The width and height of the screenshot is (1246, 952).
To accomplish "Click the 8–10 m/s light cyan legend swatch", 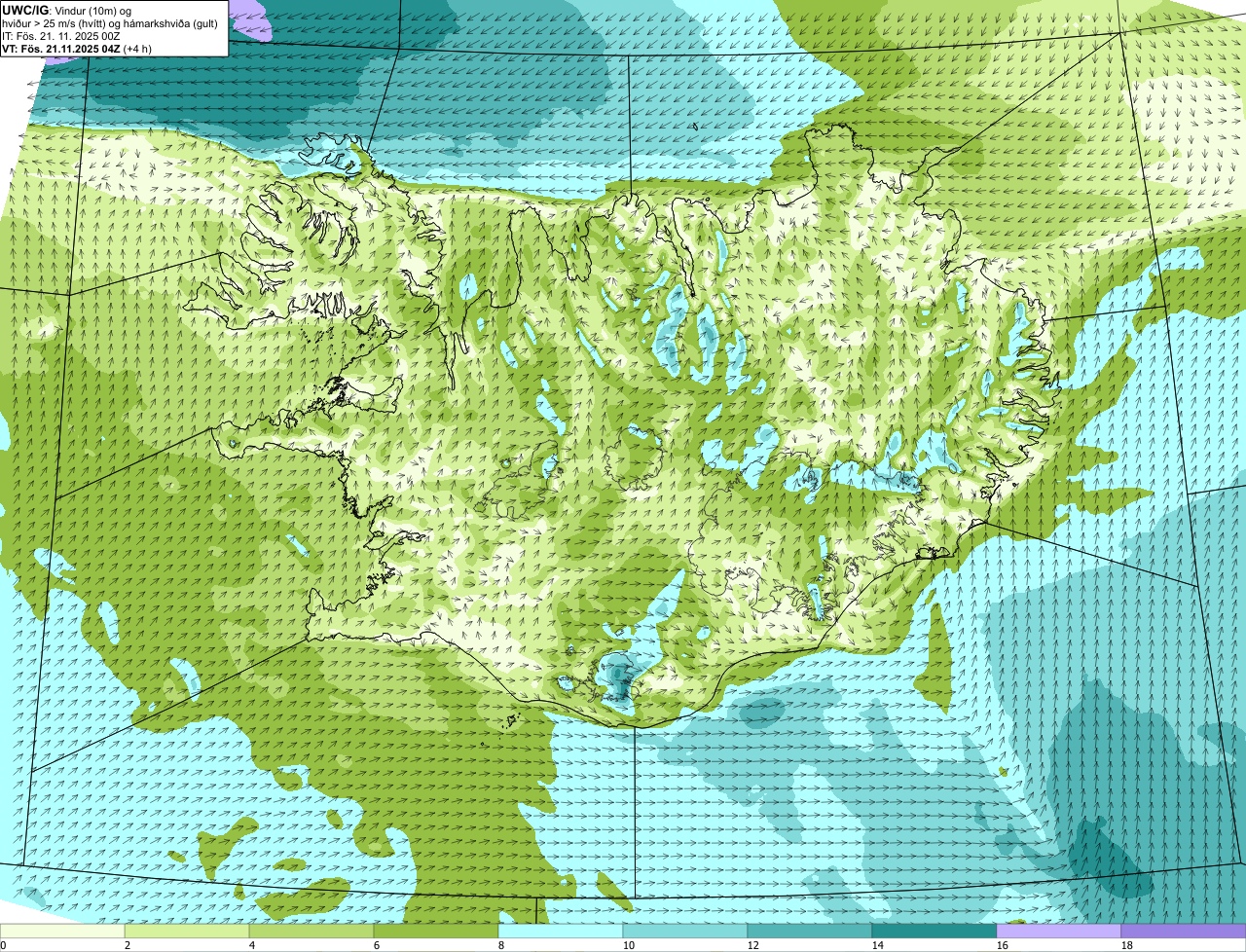I will [561, 932].
